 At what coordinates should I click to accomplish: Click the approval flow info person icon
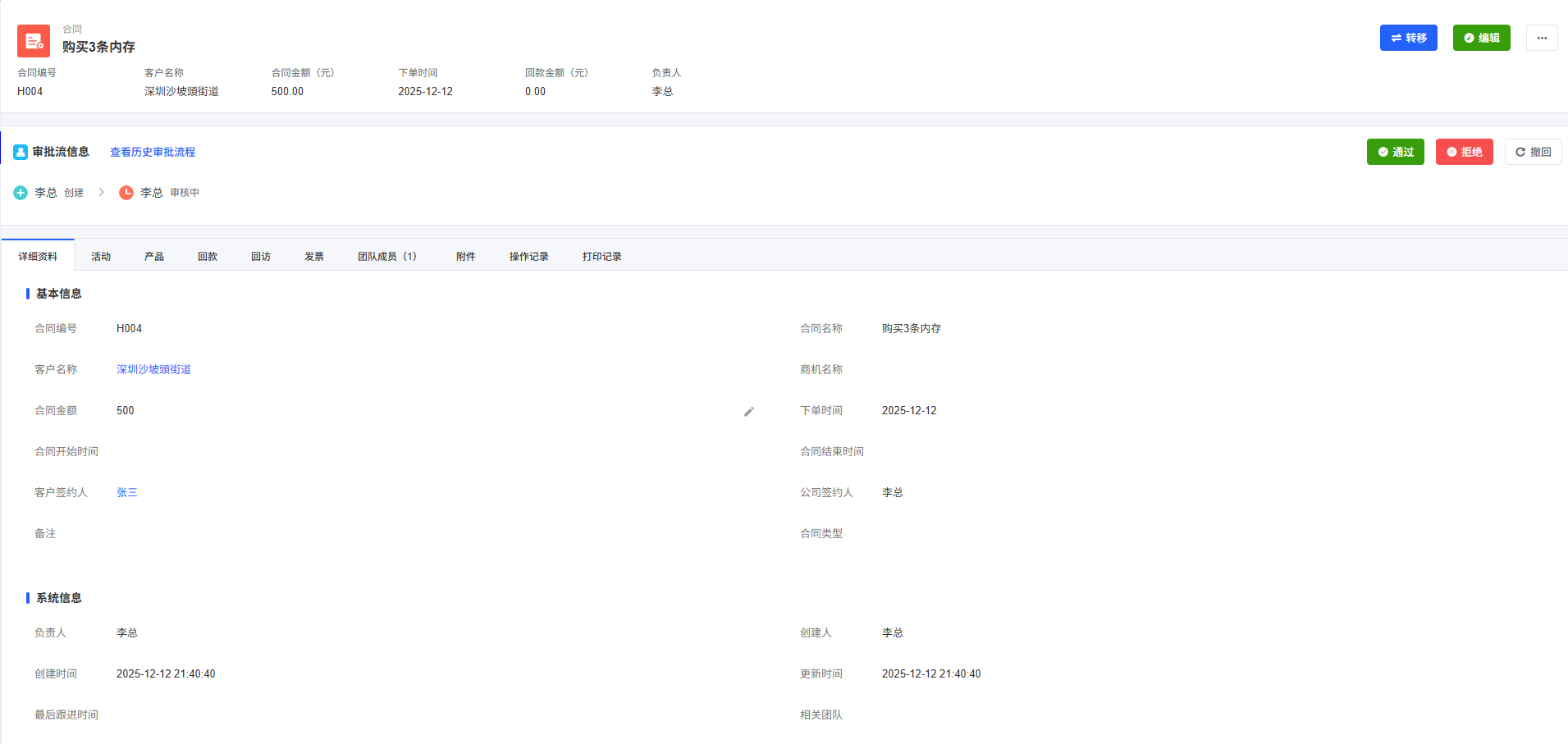tap(21, 152)
